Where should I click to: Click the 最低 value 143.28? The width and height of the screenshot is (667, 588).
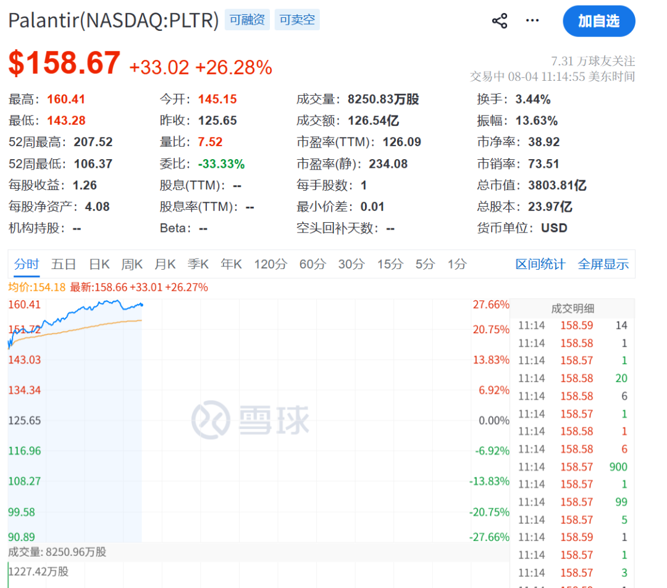[x=66, y=120]
